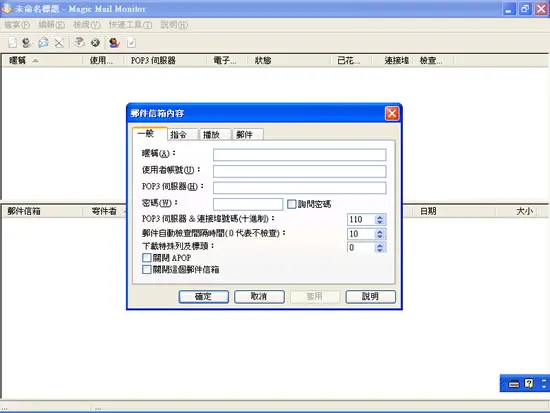550x413 pixels.
Task: Click the black stop circle icon in toolbar
Action: point(95,43)
